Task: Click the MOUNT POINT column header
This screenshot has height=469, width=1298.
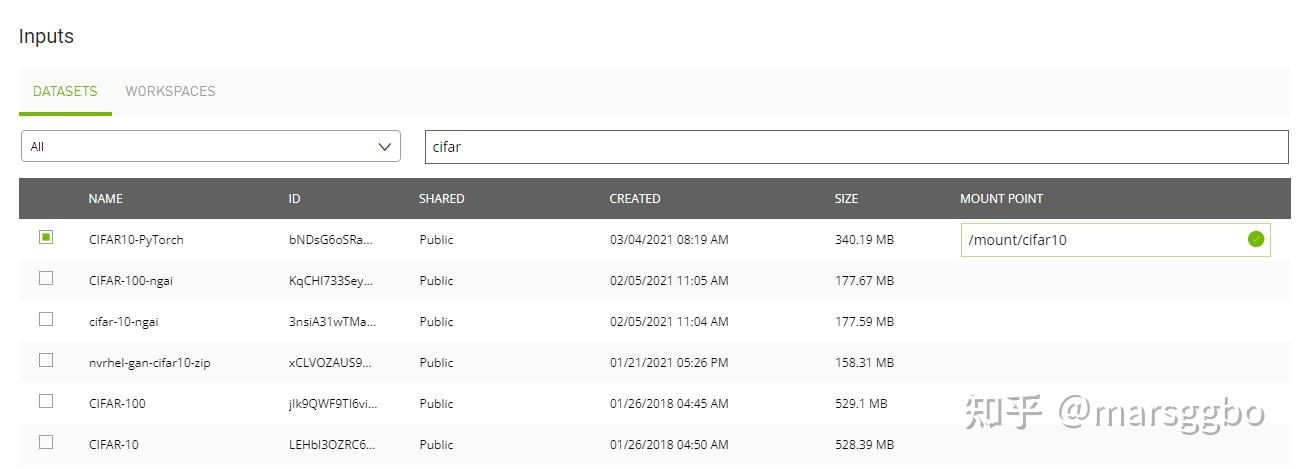Action: click(1001, 199)
